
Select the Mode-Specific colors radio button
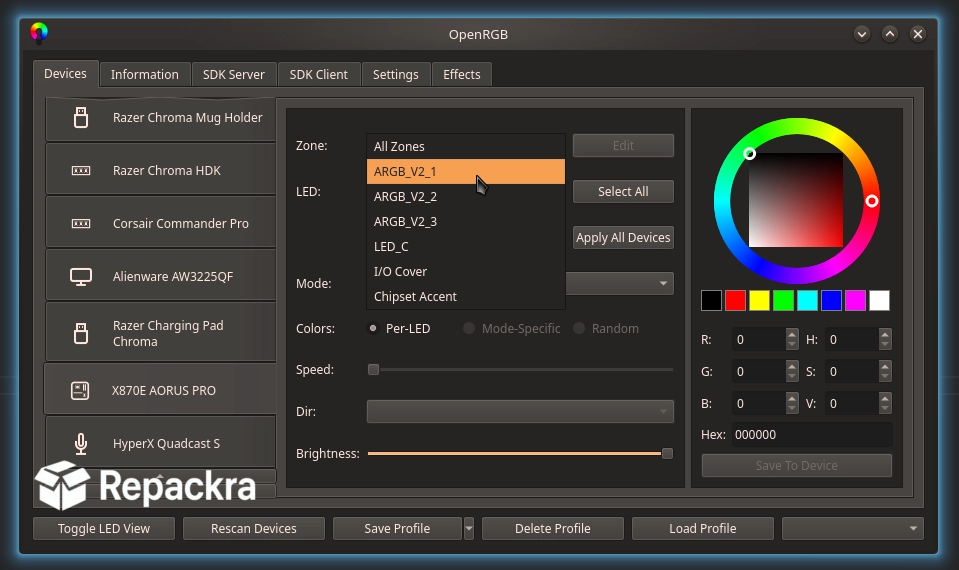click(x=468, y=328)
